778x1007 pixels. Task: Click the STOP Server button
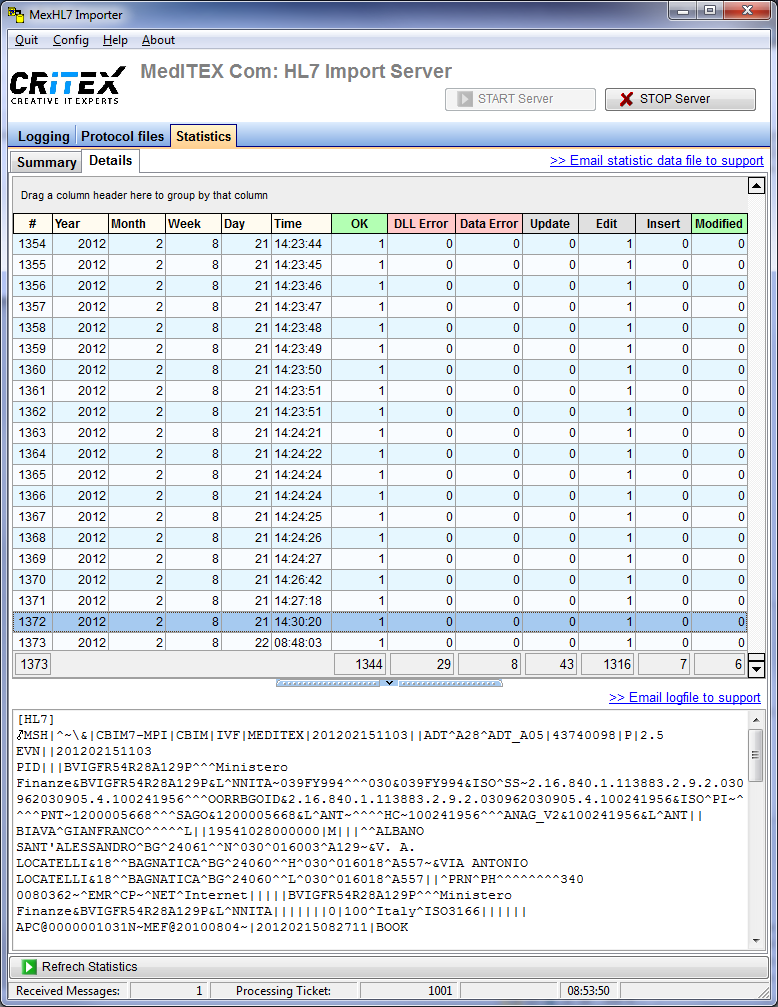(x=680, y=99)
